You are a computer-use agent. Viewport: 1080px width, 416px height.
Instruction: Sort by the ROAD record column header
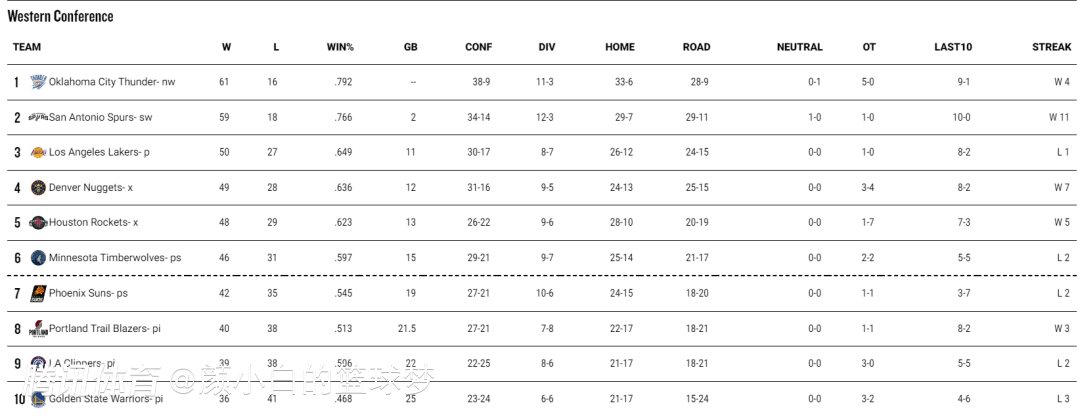pyautogui.click(x=696, y=47)
